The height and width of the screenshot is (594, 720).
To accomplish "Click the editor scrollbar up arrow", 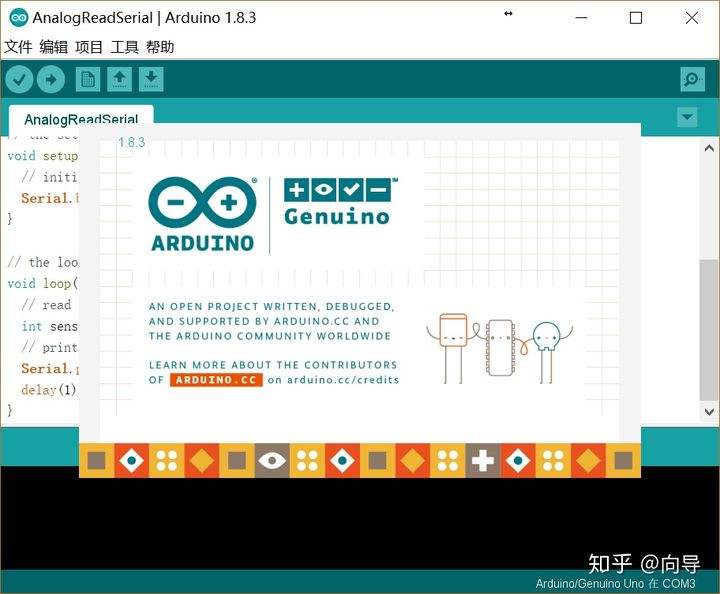I will coord(709,148).
